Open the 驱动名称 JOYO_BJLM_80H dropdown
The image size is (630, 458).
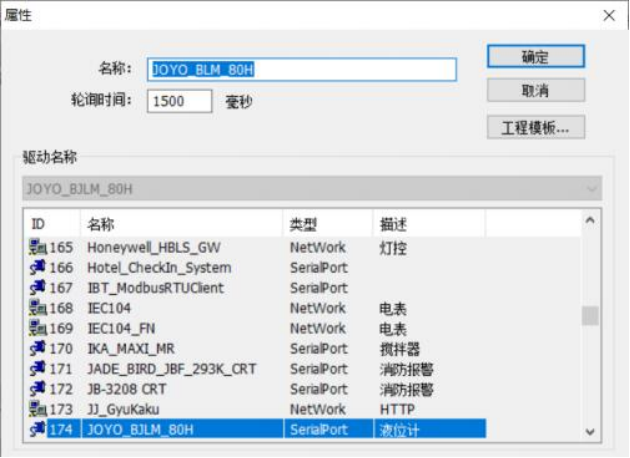(312, 188)
